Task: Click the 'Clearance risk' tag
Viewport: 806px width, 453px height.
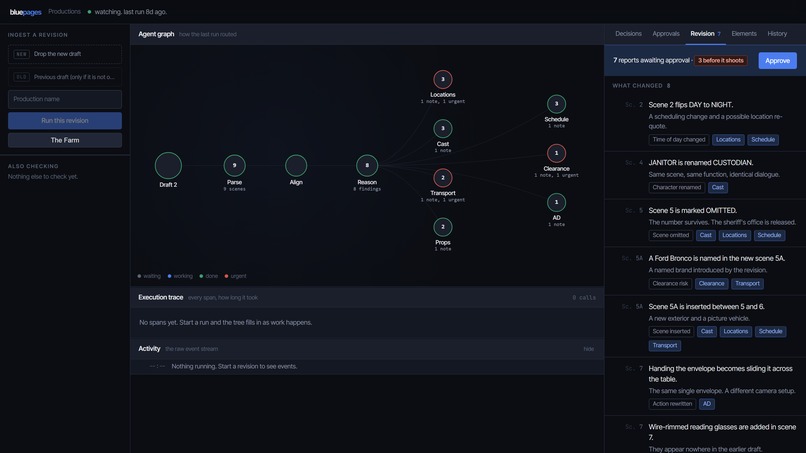Action: point(670,284)
